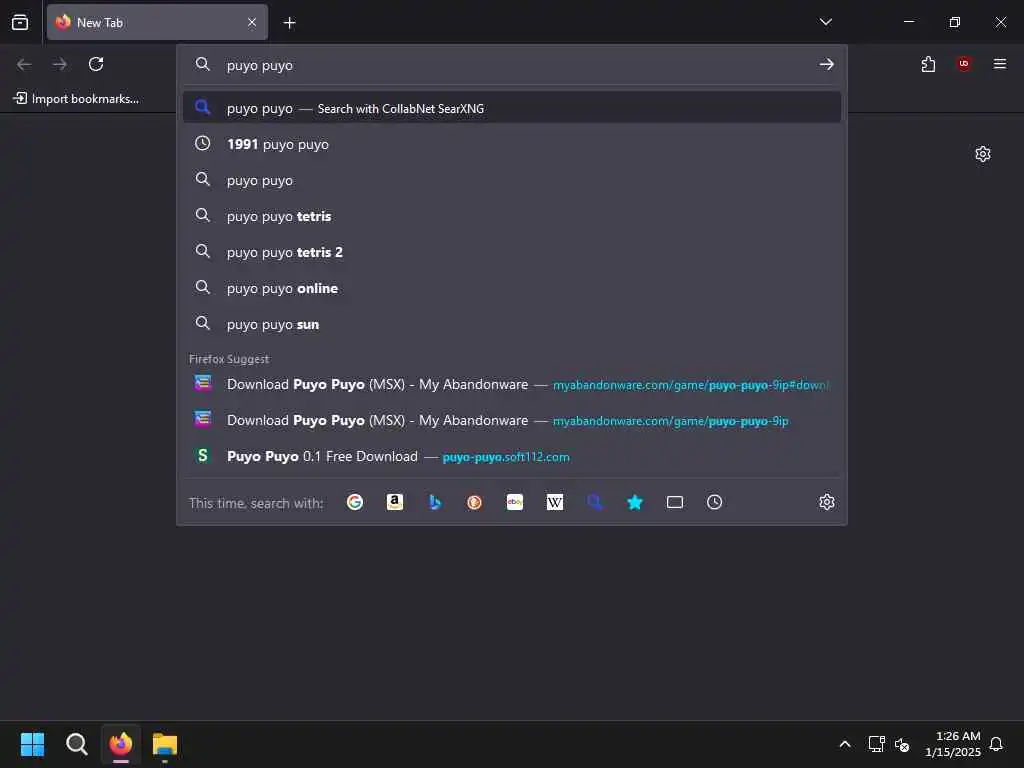
Task: Search this time with Wikipedia
Action: click(x=554, y=502)
